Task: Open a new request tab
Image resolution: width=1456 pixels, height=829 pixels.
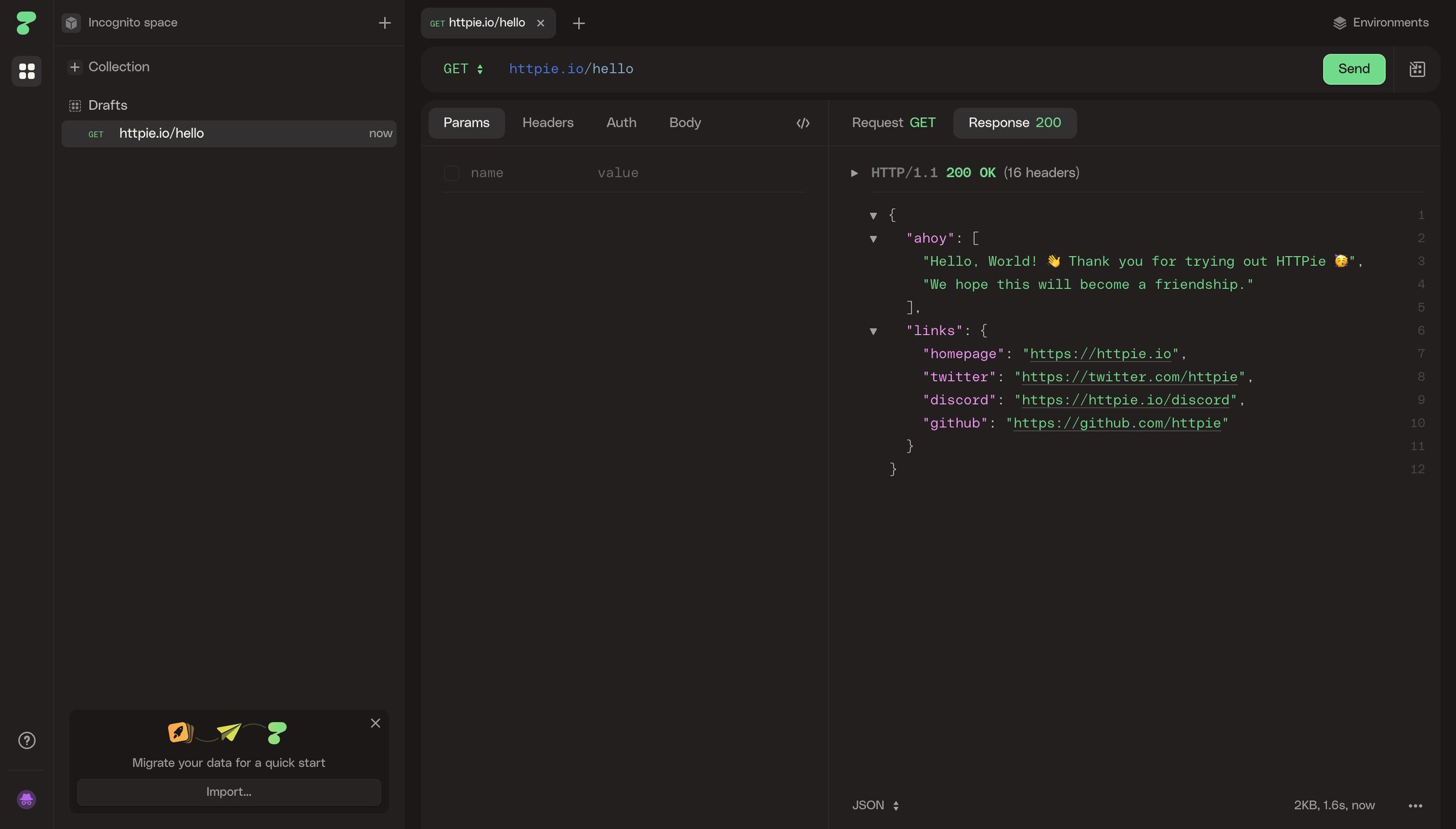Action: 579,23
